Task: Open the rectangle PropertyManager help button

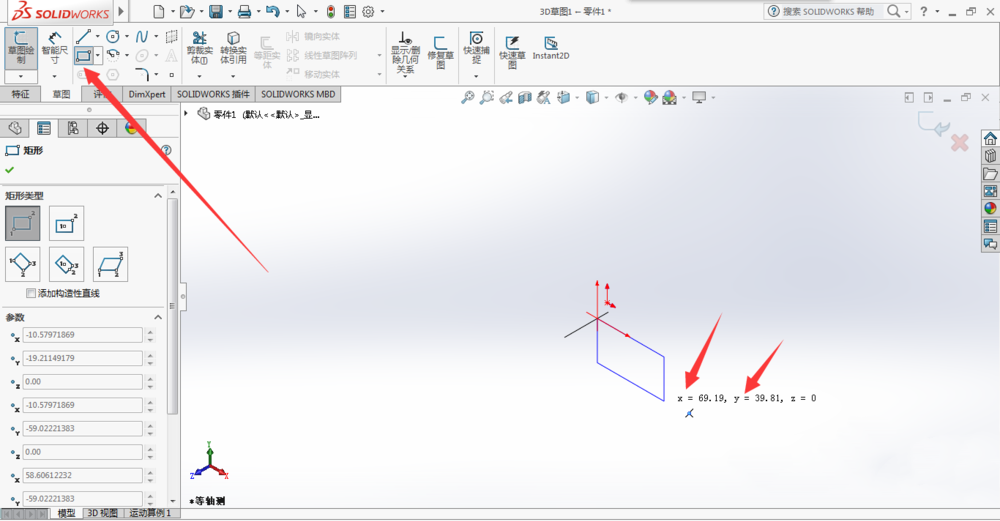Action: pyautogui.click(x=166, y=150)
